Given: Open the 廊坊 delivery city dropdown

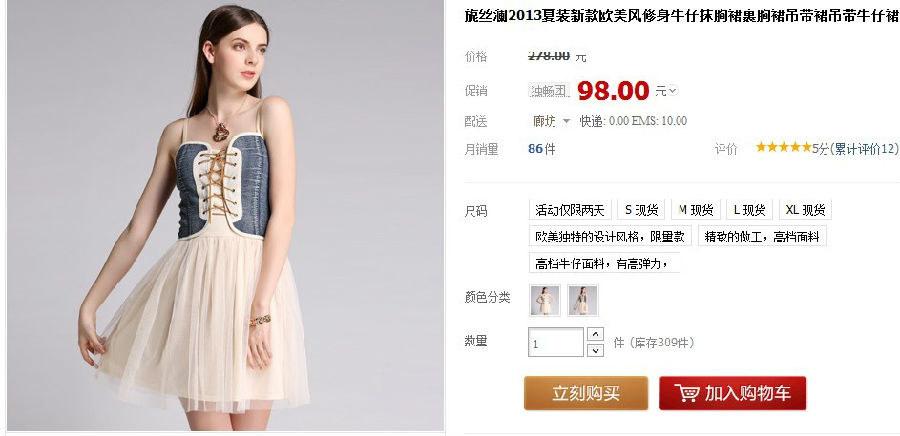Looking at the screenshot, I should coord(552,121).
